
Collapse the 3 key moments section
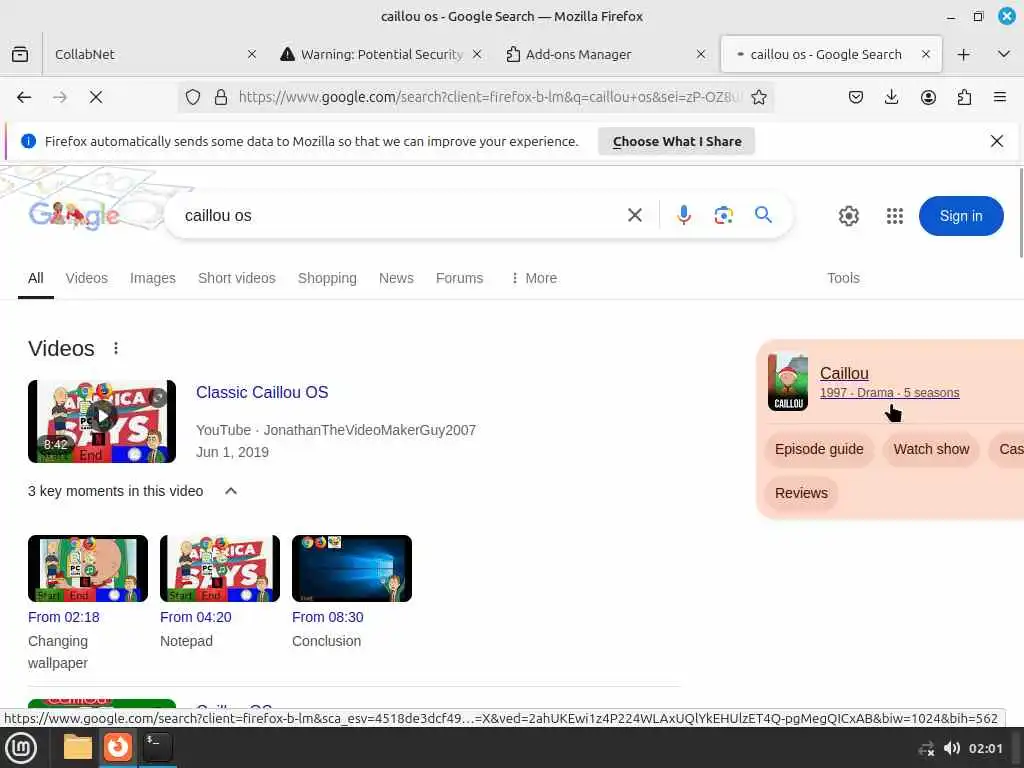[x=231, y=491]
